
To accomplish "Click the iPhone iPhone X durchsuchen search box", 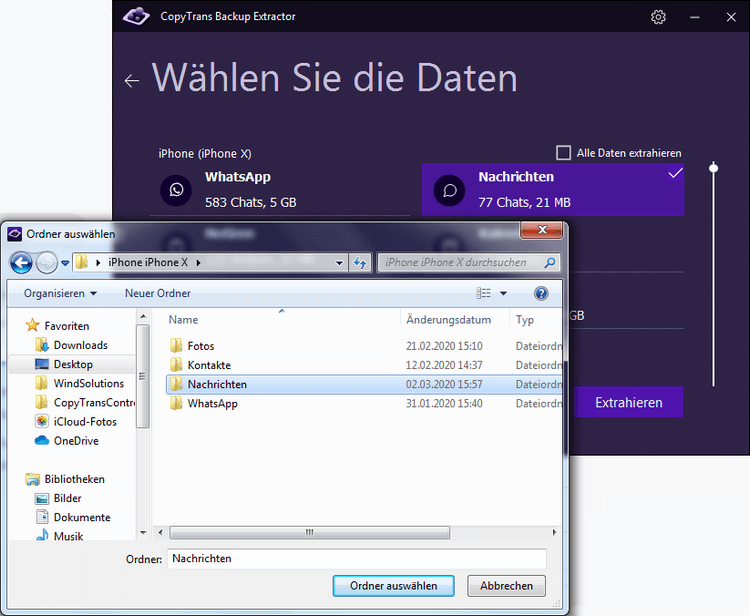I will pos(468,263).
